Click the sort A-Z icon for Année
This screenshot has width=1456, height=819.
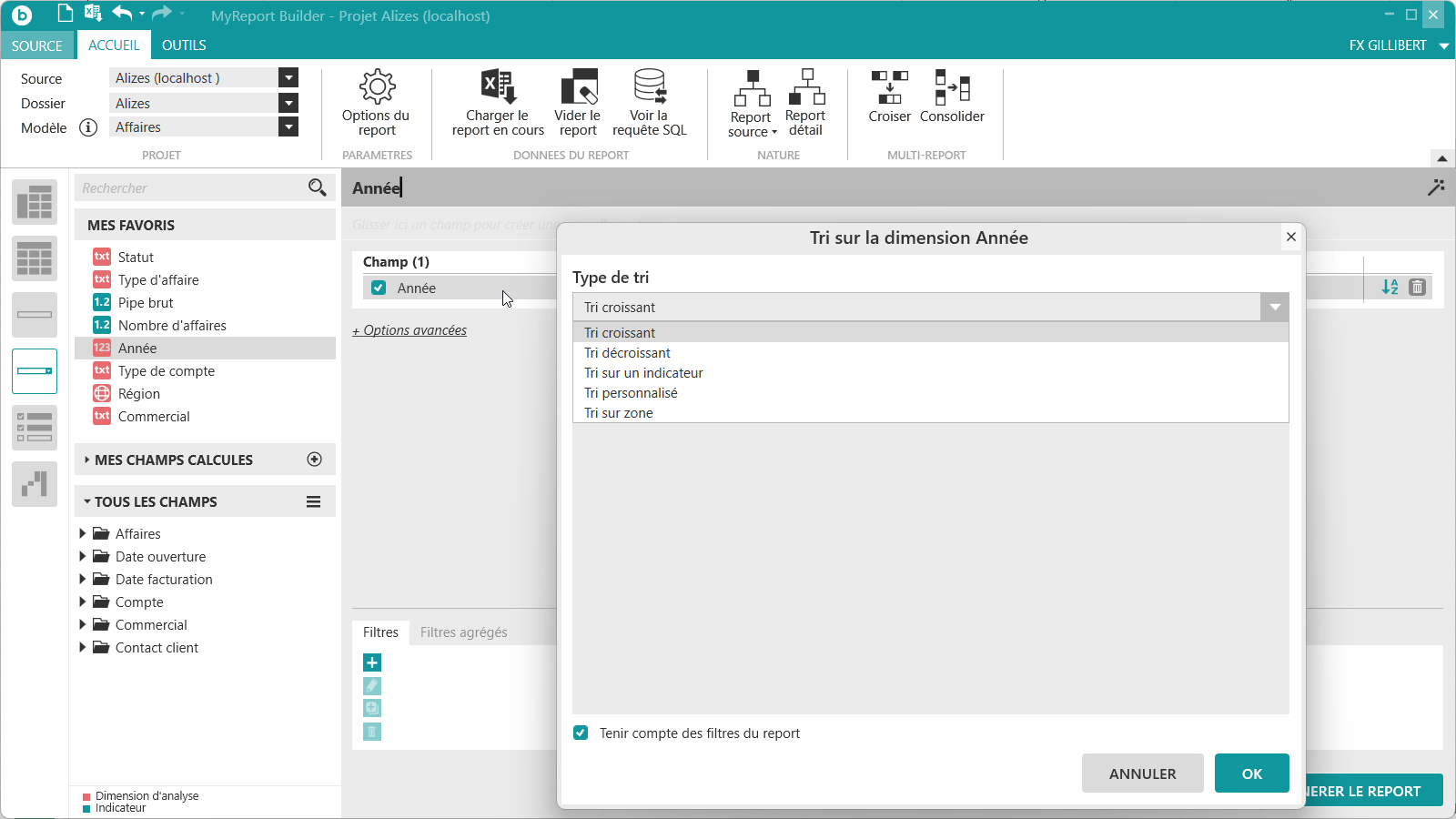pyautogui.click(x=1390, y=288)
